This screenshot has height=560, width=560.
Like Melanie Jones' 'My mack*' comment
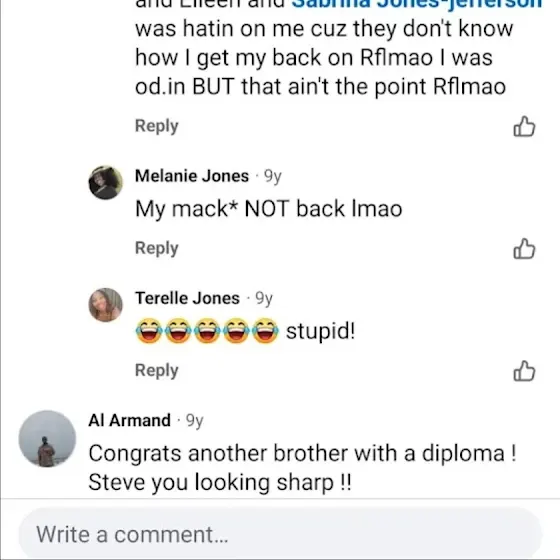point(524,249)
